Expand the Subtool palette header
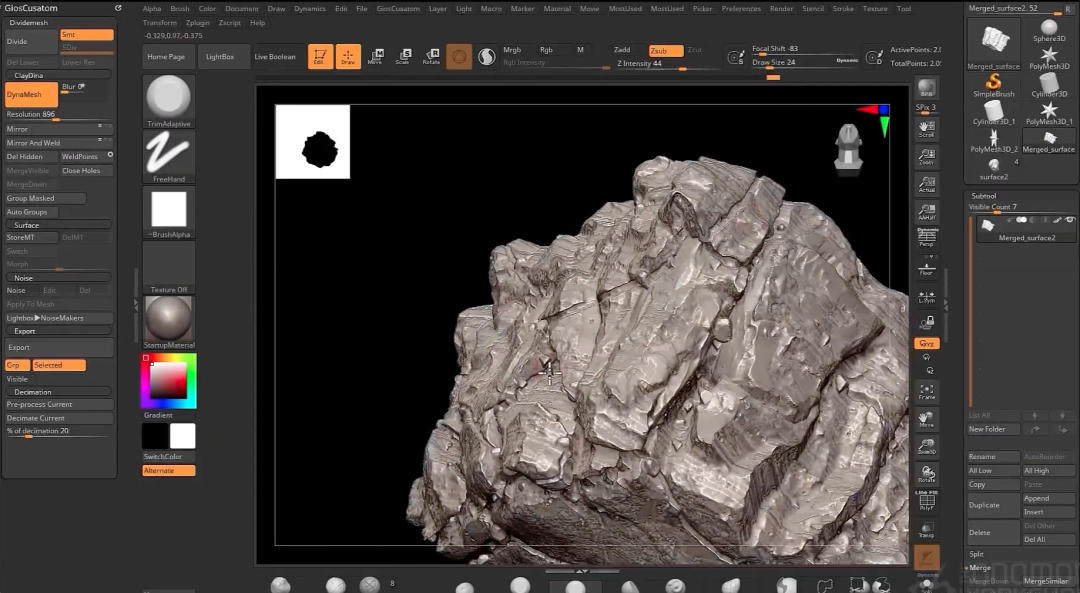This screenshot has width=1080, height=593. click(983, 196)
